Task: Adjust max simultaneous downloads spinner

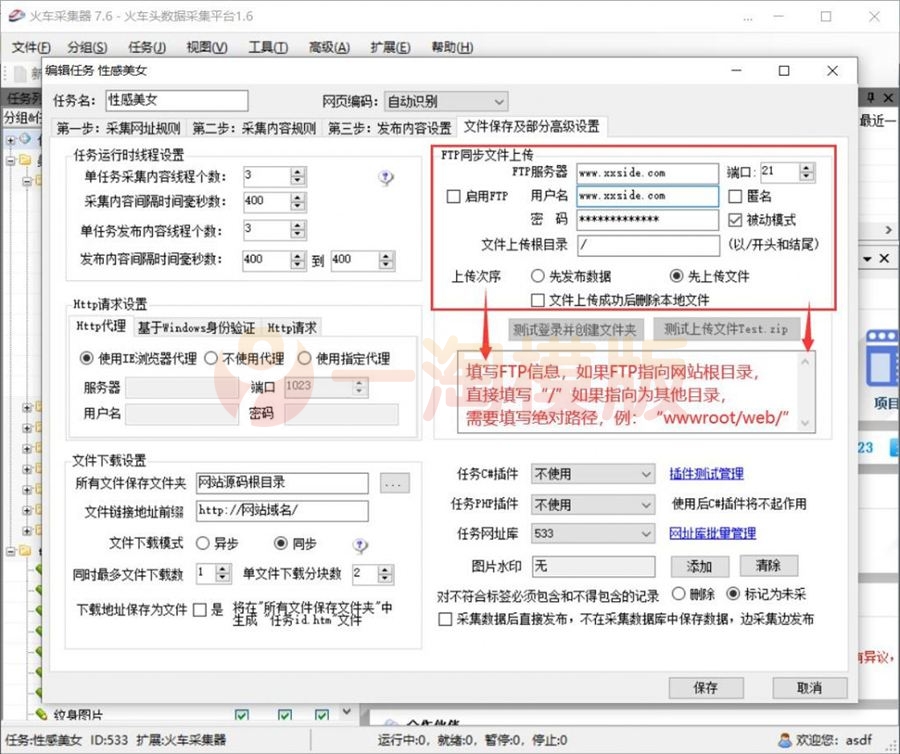Action: [x=223, y=573]
